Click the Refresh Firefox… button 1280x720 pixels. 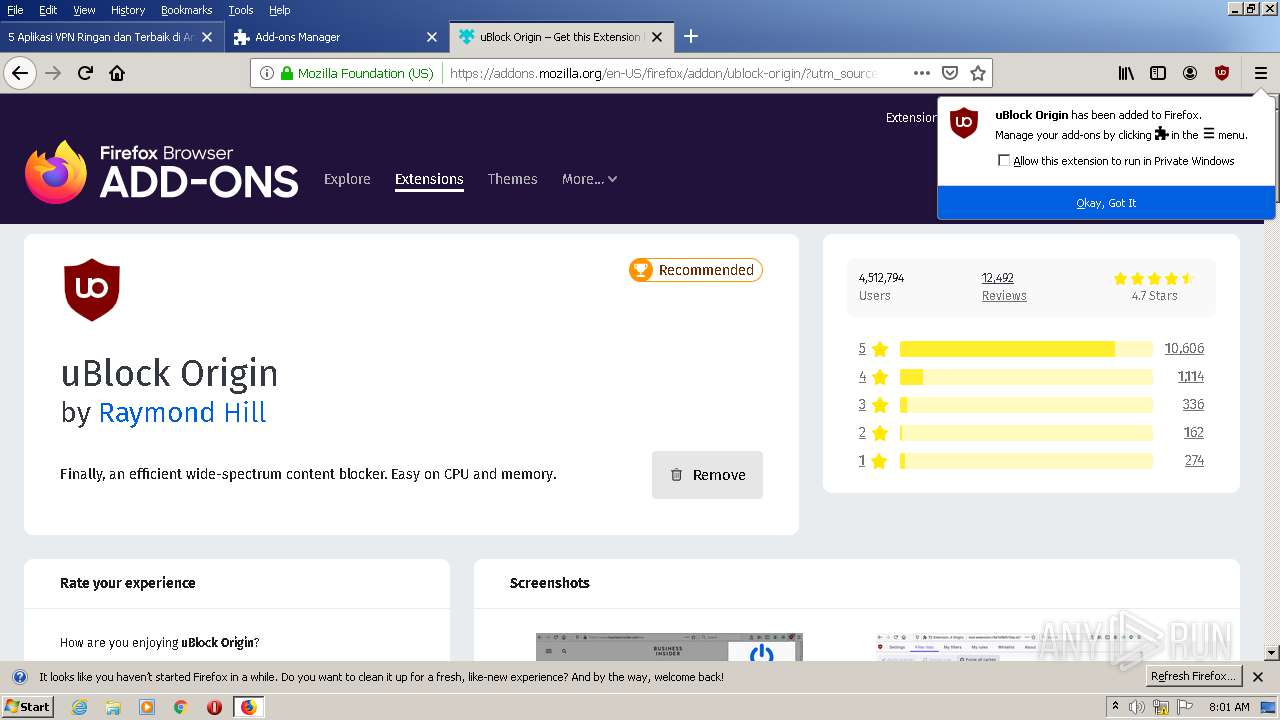coord(1194,677)
